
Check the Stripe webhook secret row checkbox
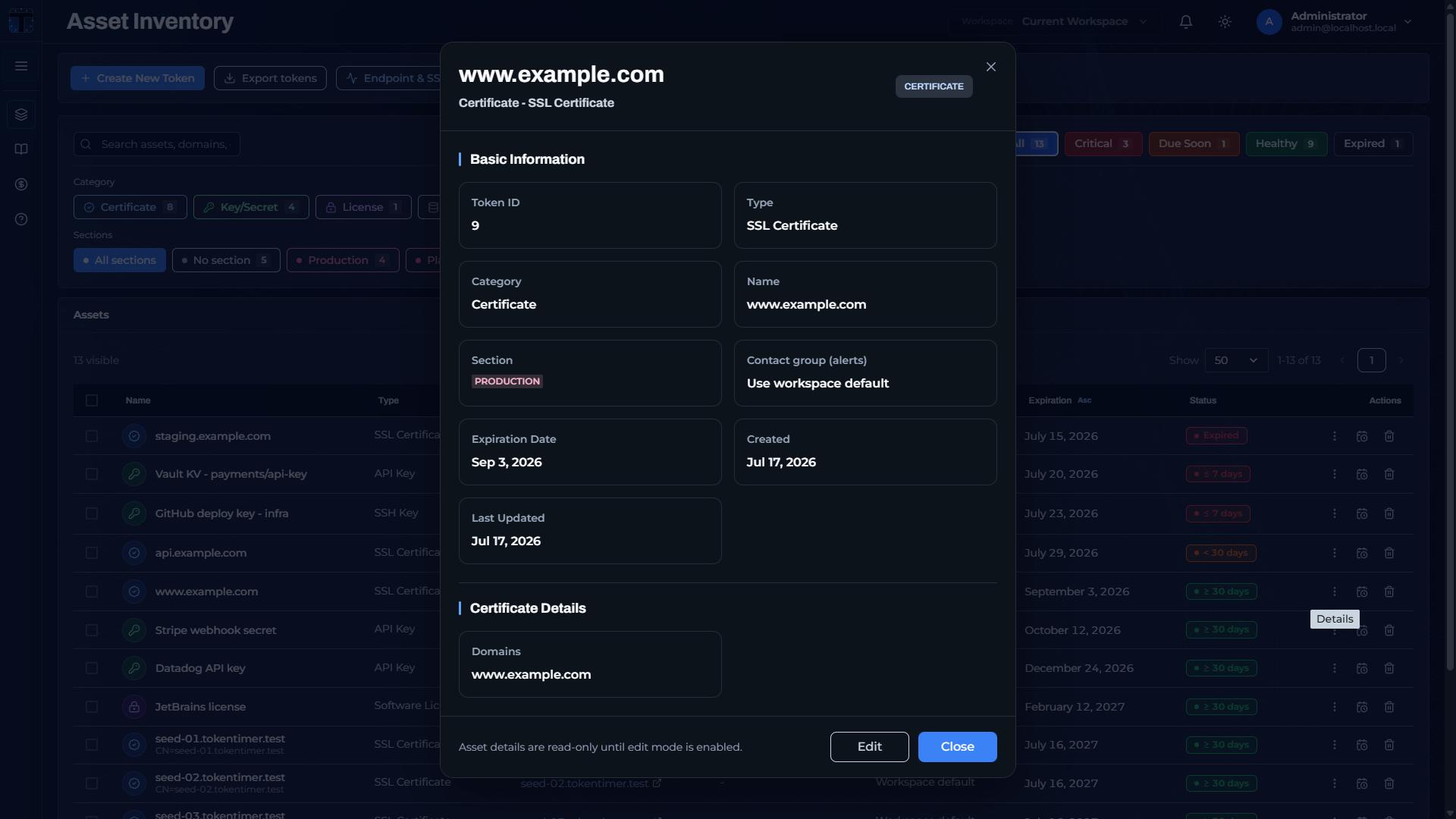point(92,630)
